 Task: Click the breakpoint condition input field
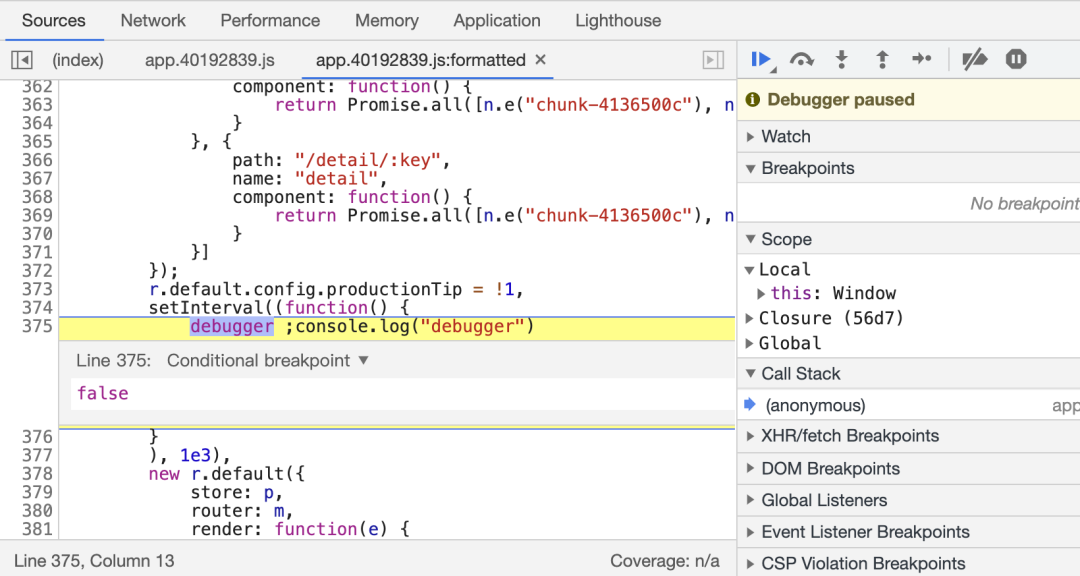[400, 394]
